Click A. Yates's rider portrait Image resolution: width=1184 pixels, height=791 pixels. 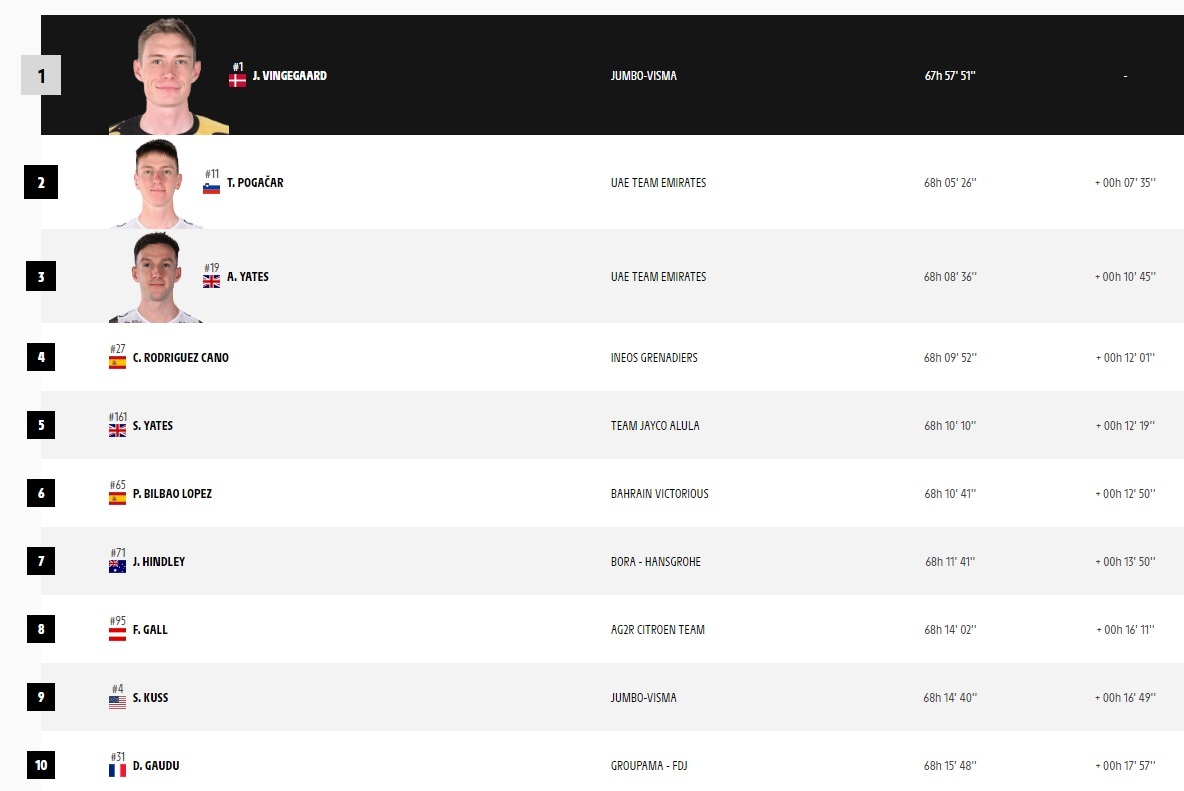(157, 278)
